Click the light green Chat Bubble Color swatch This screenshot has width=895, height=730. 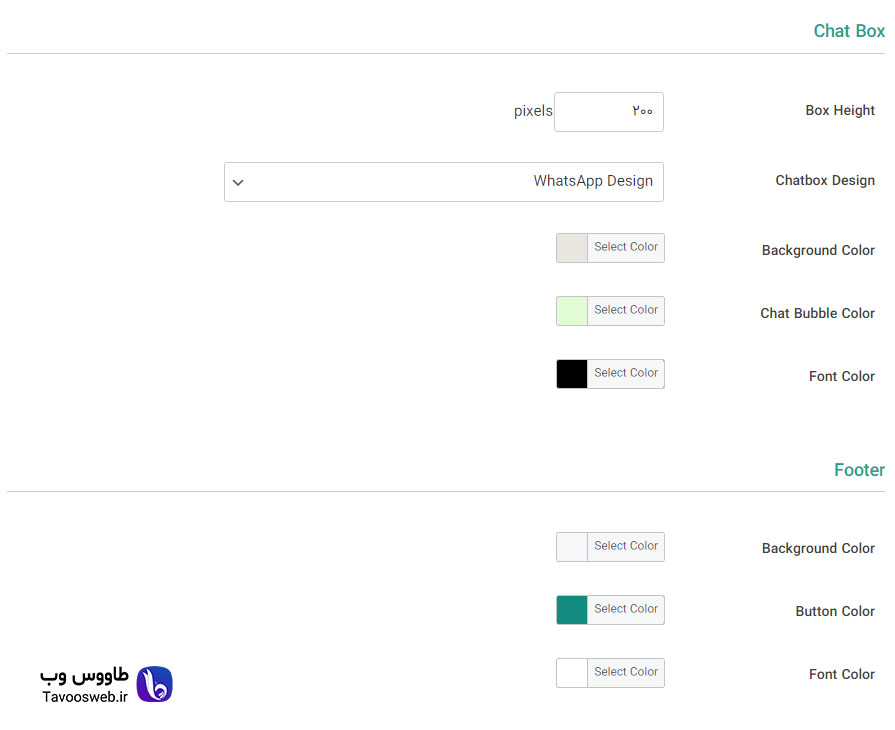572,311
